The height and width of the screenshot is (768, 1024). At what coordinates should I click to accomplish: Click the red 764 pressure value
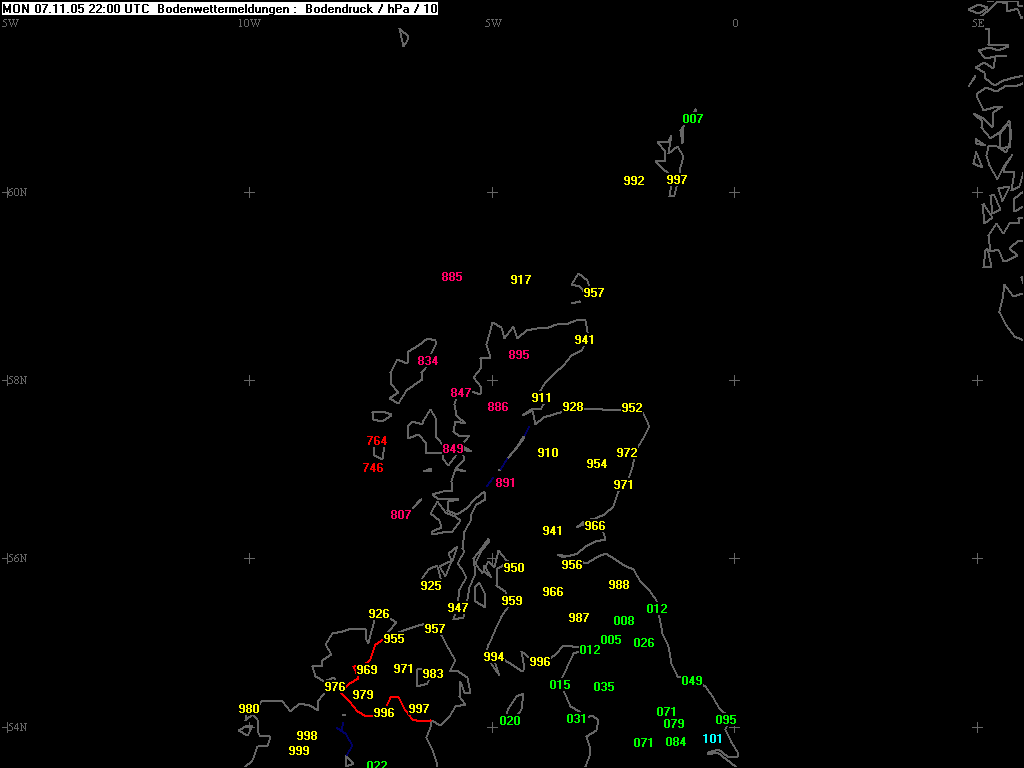point(376,441)
